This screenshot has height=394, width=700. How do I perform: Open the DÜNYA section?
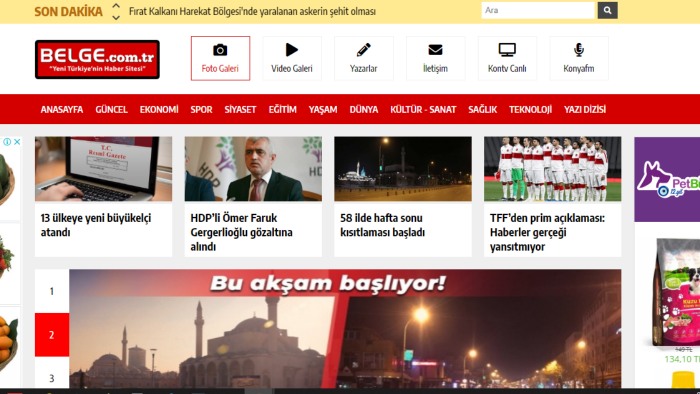364,109
